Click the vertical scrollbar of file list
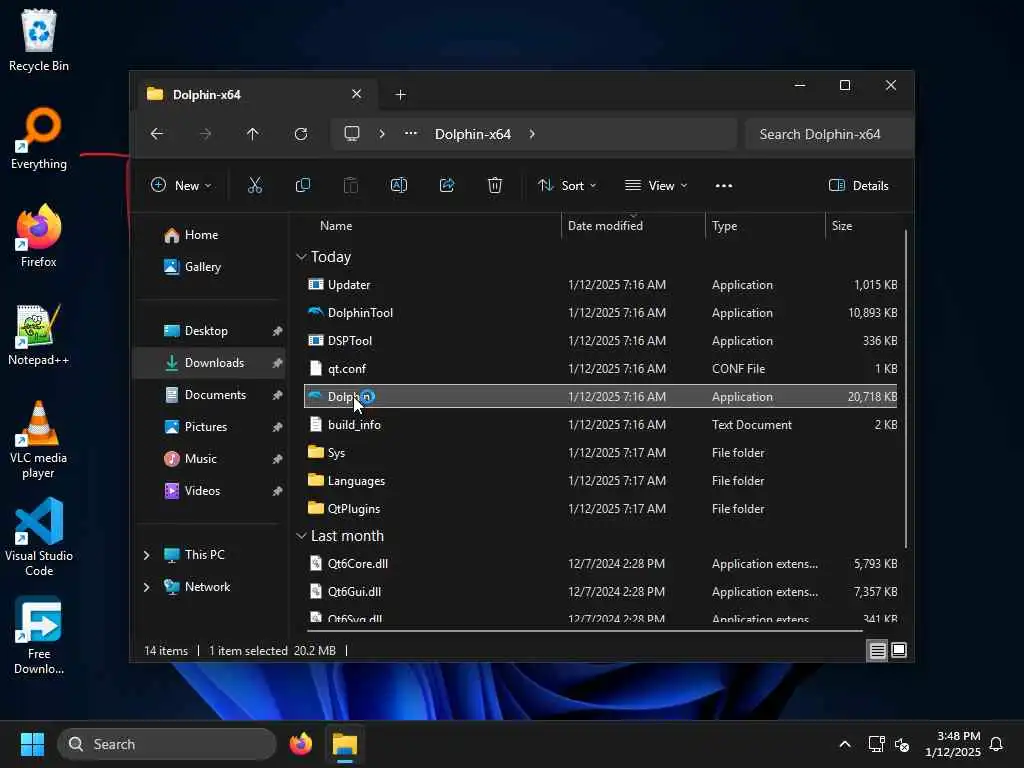The height and width of the screenshot is (768, 1024). pyautogui.click(x=906, y=389)
